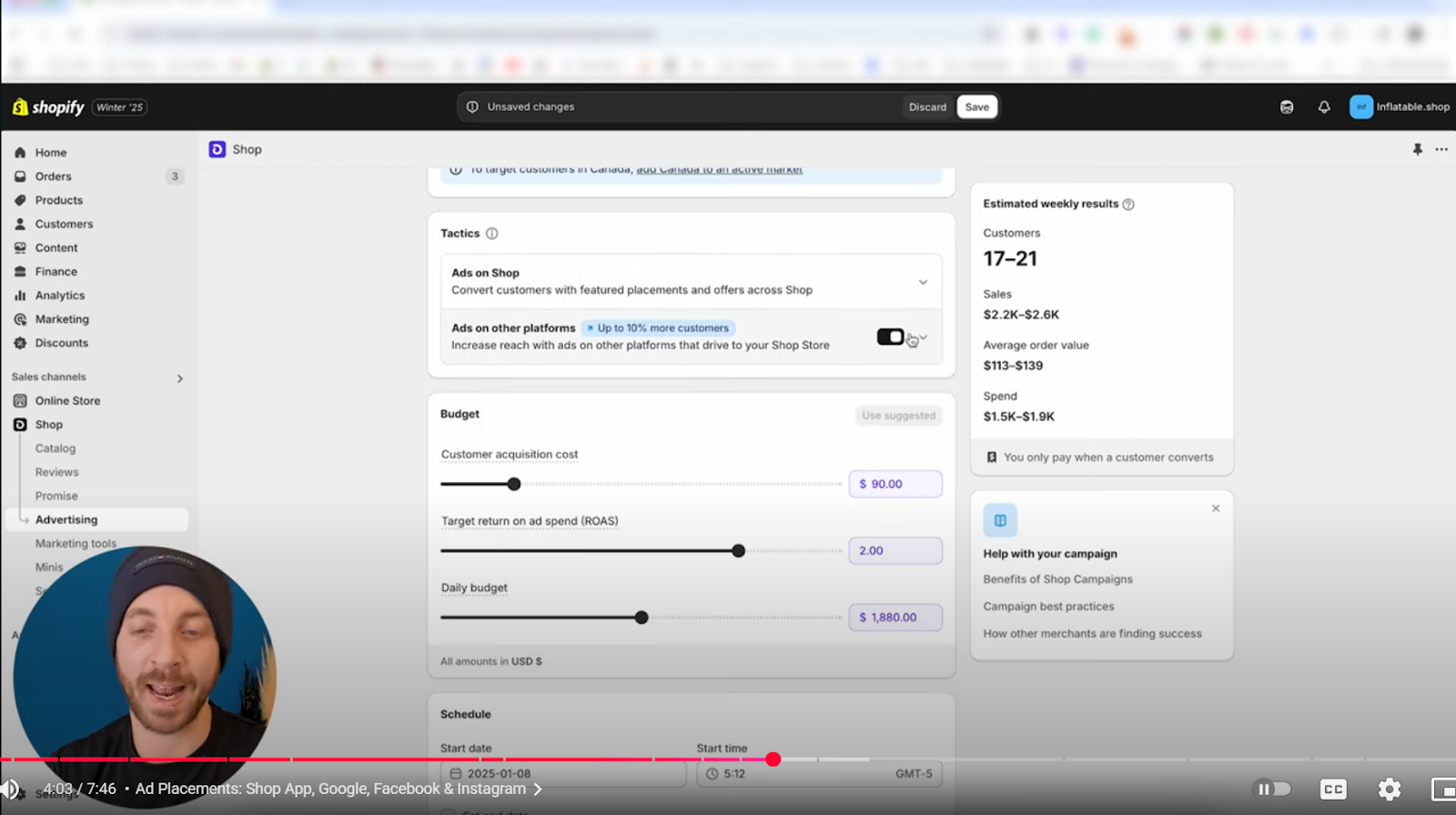Open Content in the sidebar
Image resolution: width=1456 pixels, height=815 pixels.
pos(56,247)
